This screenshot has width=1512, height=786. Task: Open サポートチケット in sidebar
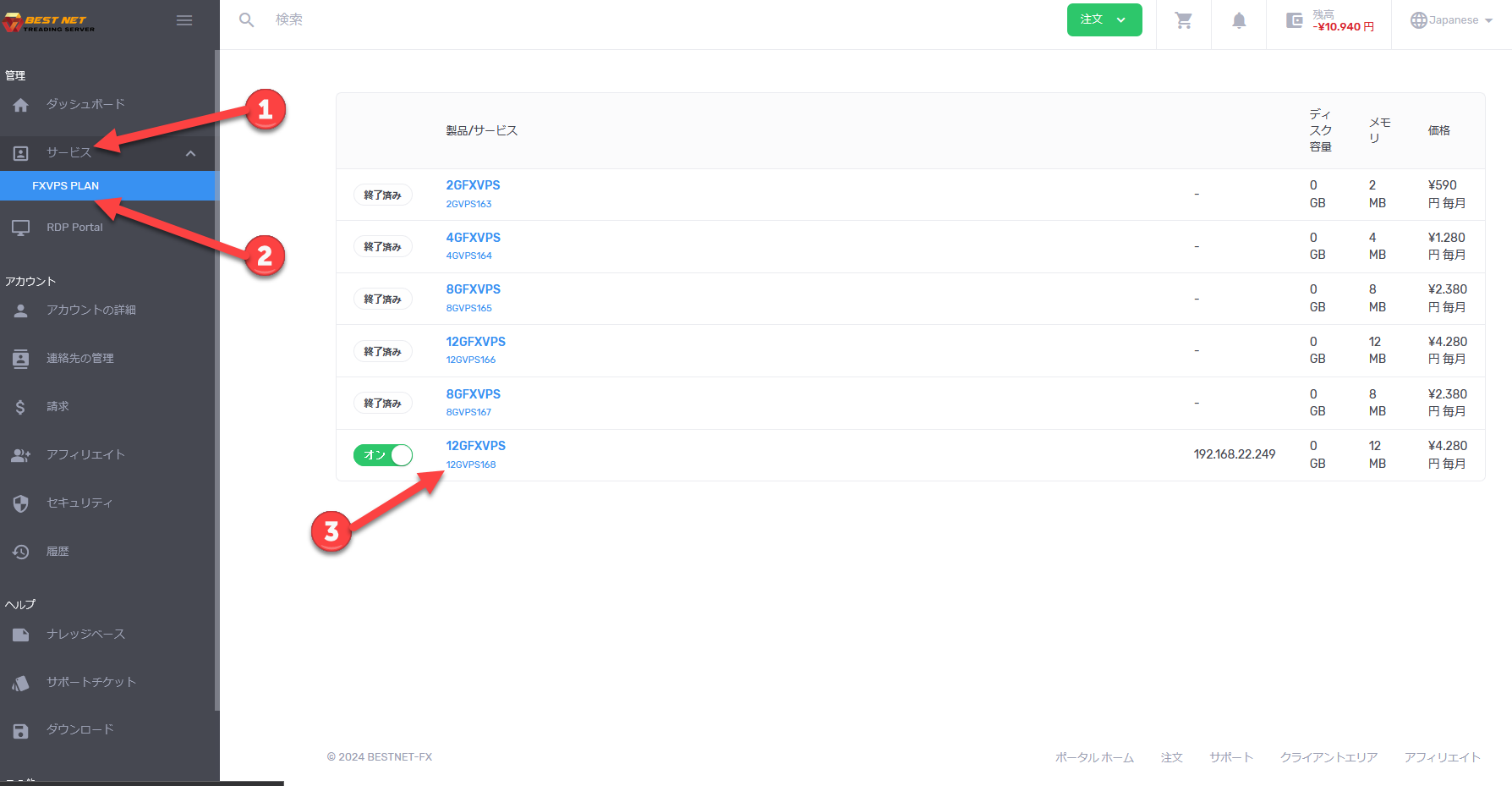coord(90,682)
